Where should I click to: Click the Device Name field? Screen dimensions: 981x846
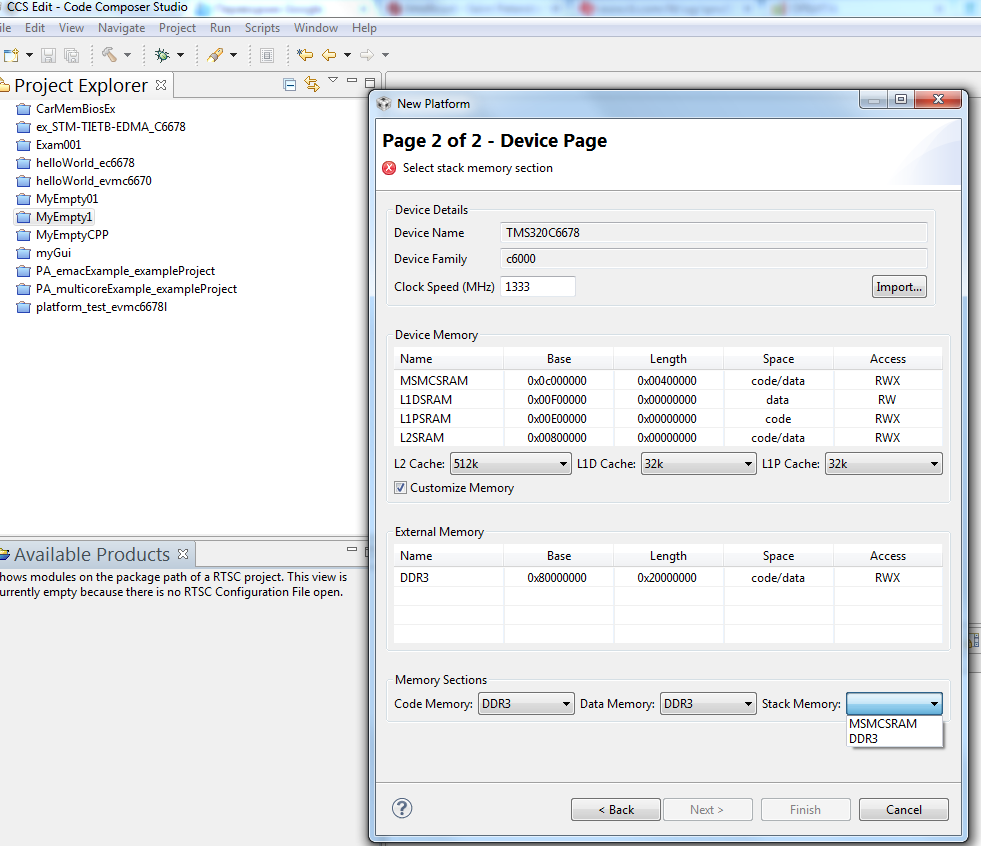713,233
